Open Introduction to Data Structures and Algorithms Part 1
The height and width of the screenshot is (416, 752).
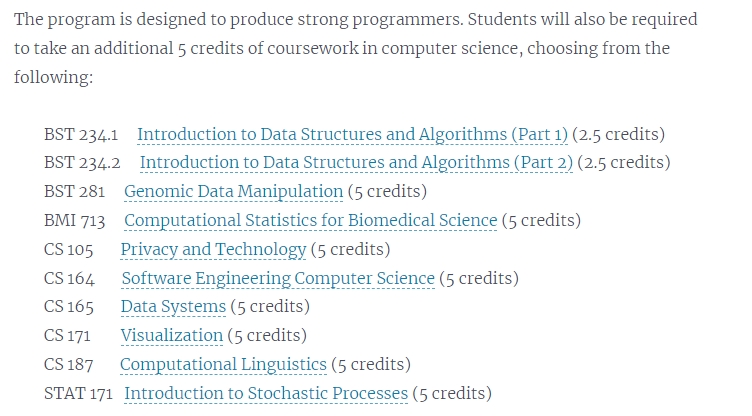point(352,135)
